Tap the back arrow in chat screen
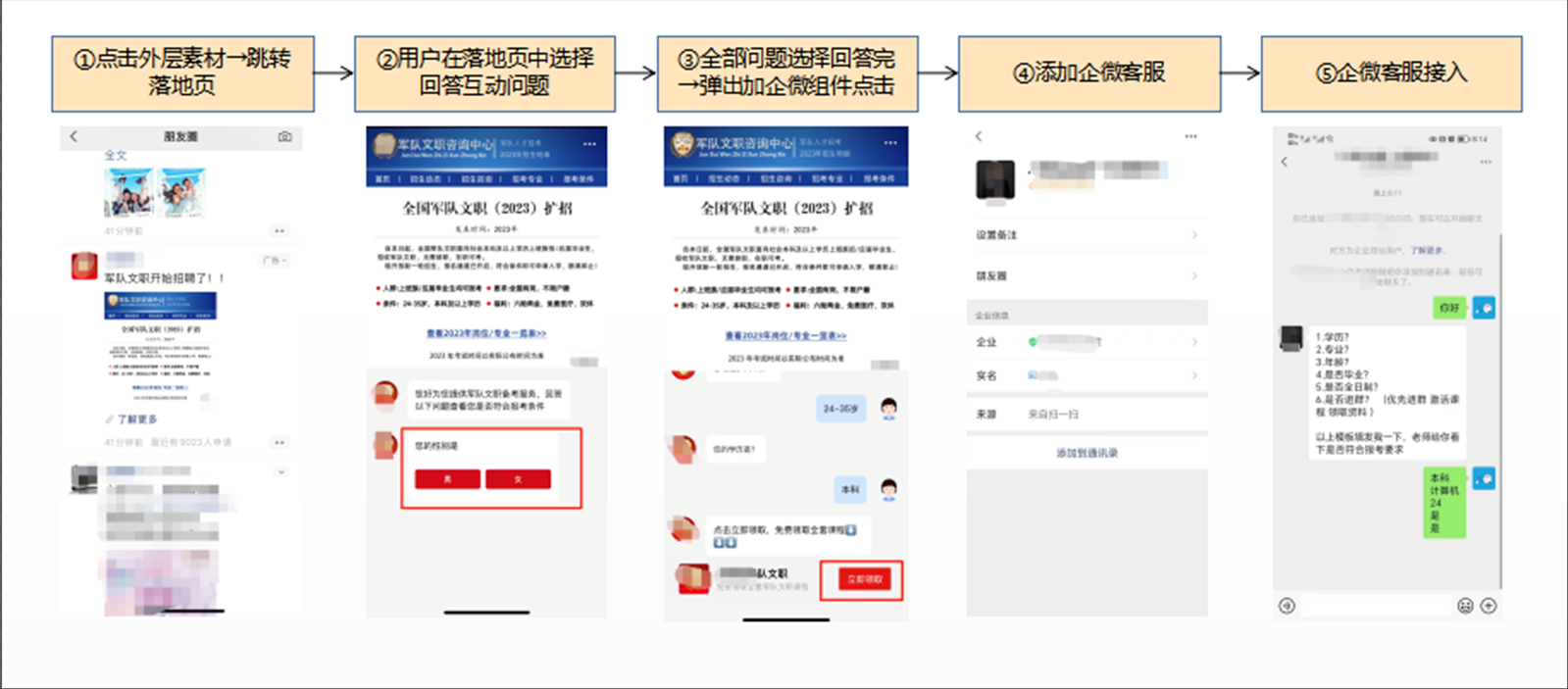The width and height of the screenshot is (1568, 689). pyautogui.click(x=1285, y=162)
